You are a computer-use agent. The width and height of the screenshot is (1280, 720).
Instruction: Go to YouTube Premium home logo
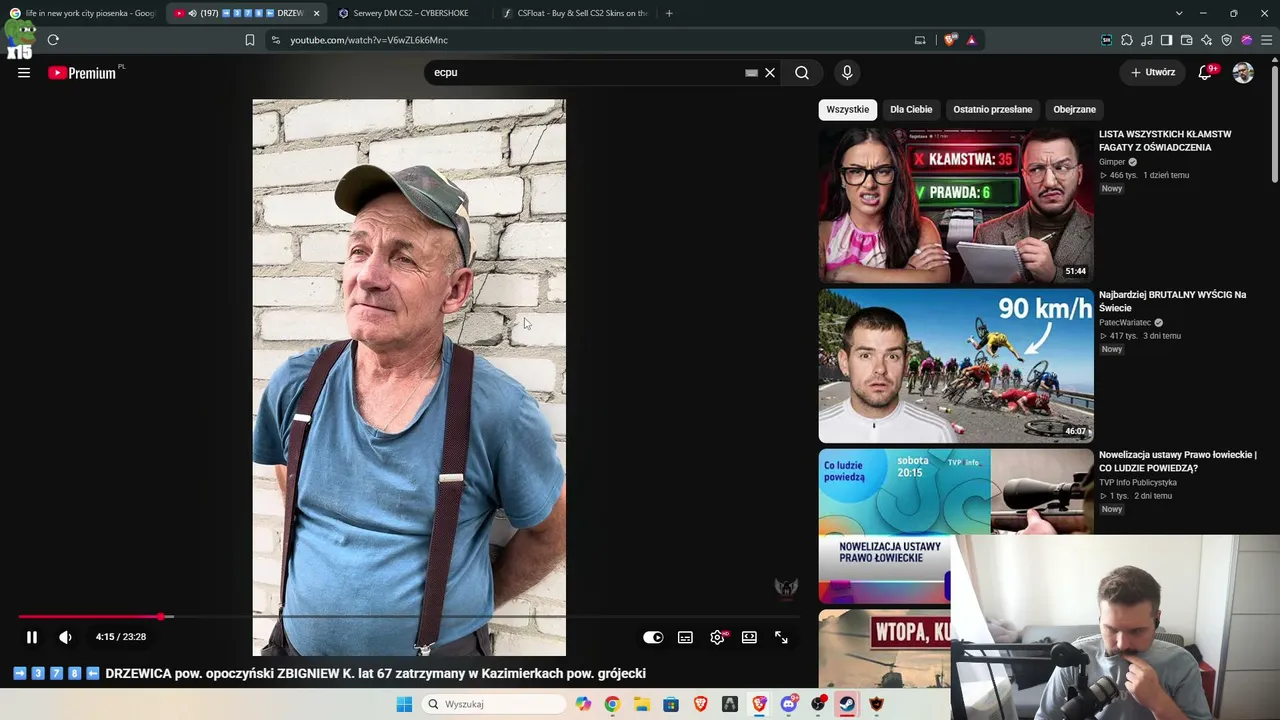(x=82, y=73)
